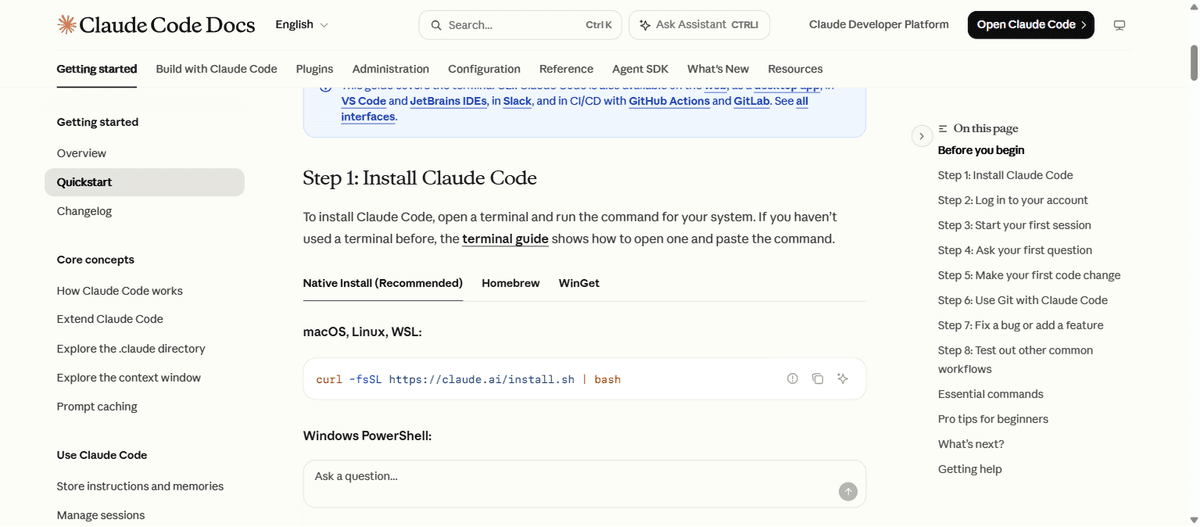Open the JetBrains IDEs link

[x=449, y=101]
